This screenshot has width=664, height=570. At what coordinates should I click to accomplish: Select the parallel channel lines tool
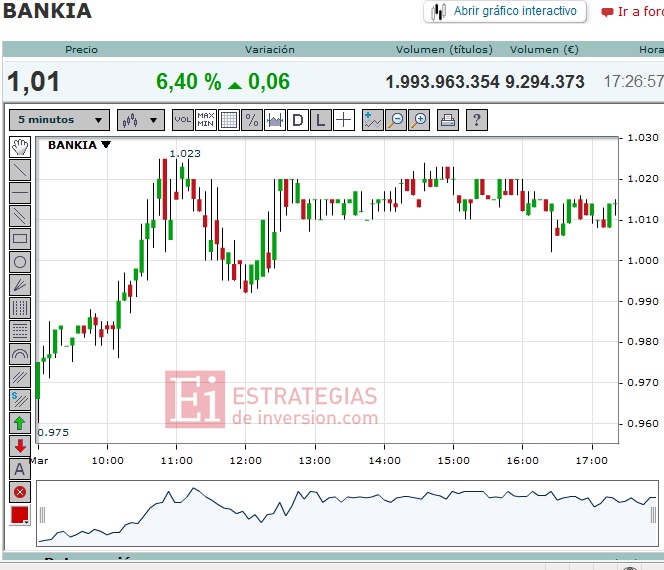click(20, 376)
